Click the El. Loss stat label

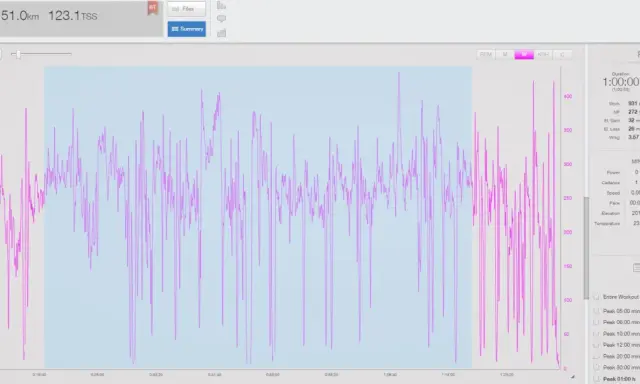point(612,129)
